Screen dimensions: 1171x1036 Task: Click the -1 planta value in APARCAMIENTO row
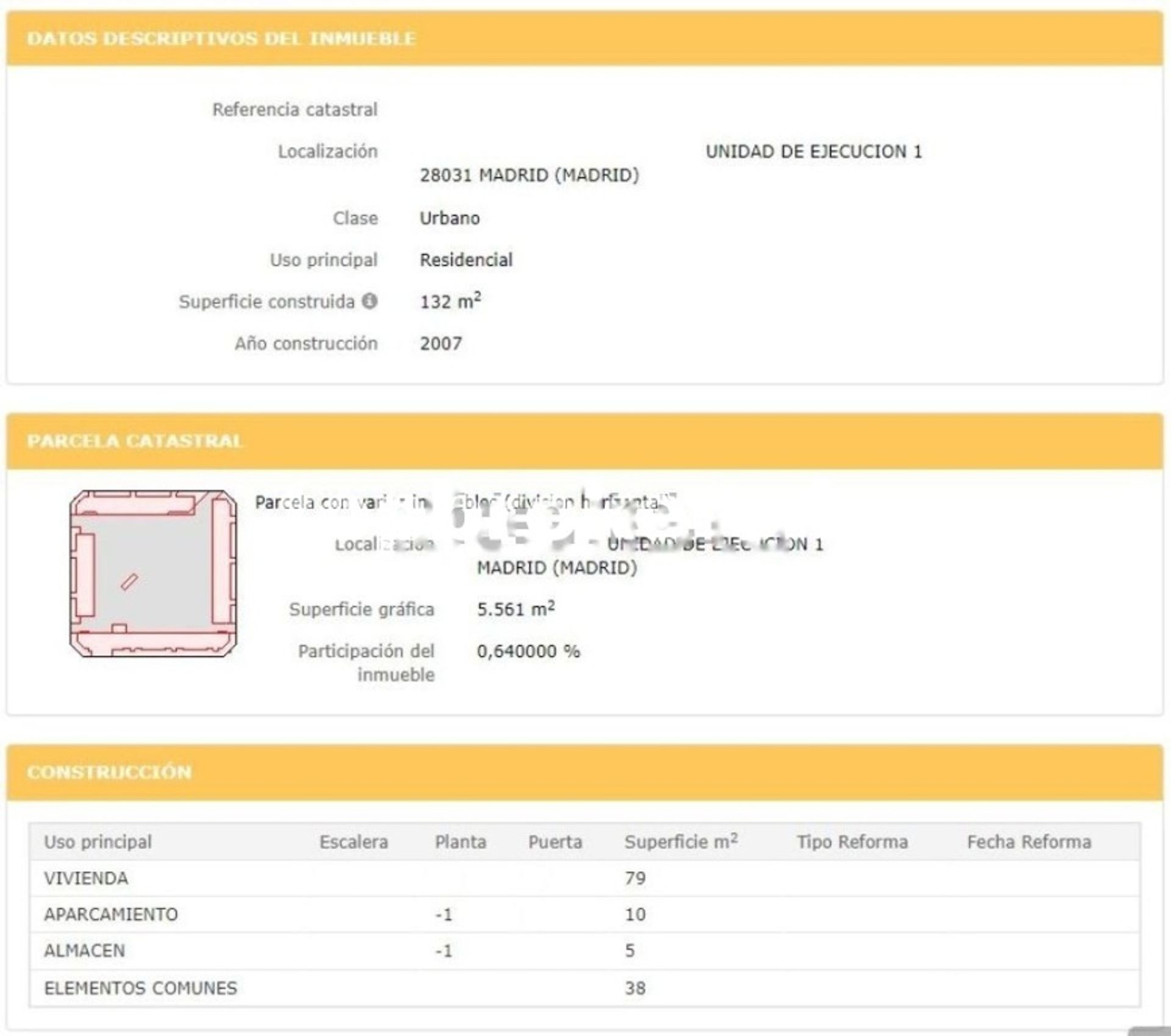pyautogui.click(x=444, y=914)
